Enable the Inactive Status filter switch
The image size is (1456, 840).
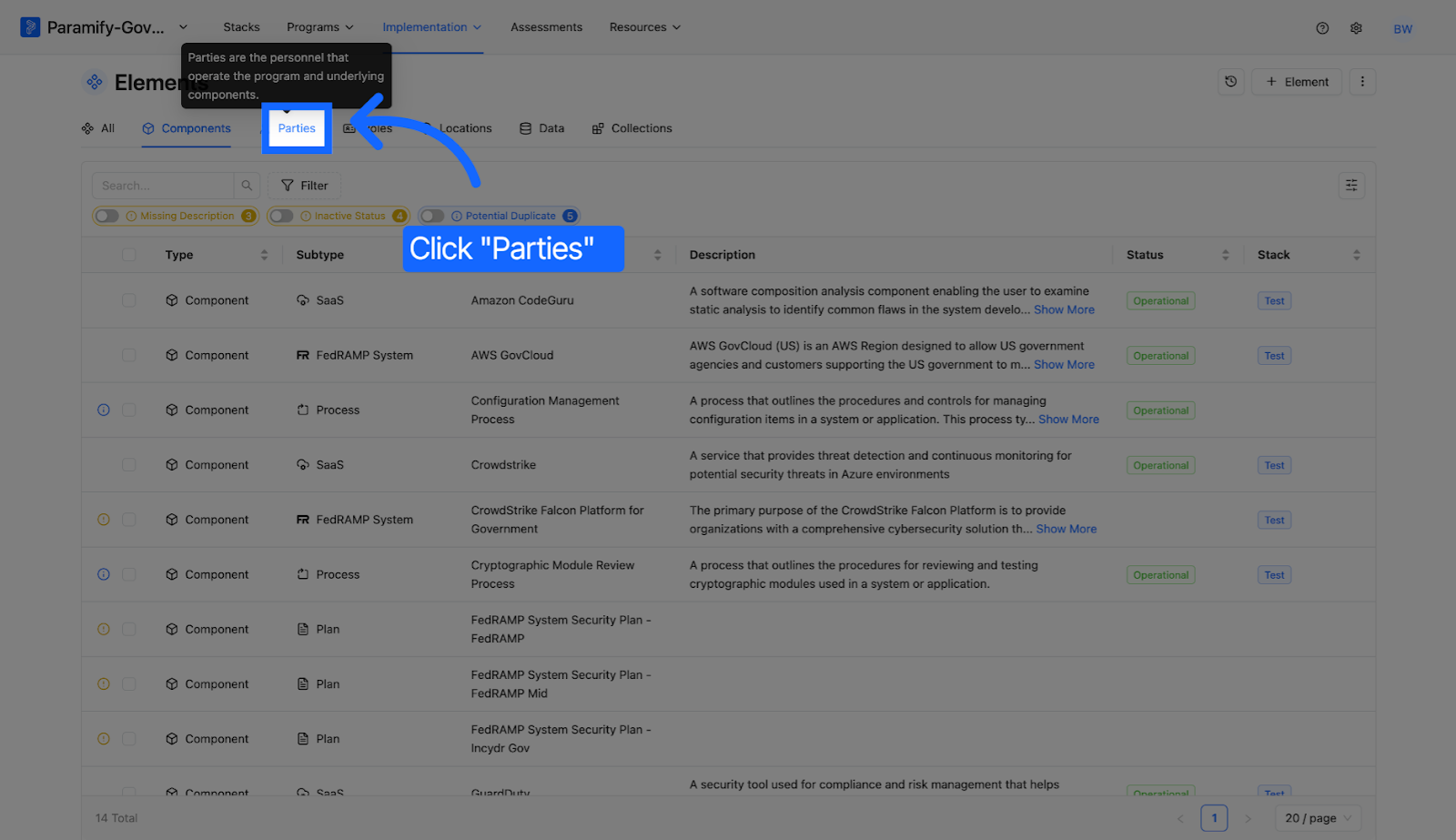[282, 216]
